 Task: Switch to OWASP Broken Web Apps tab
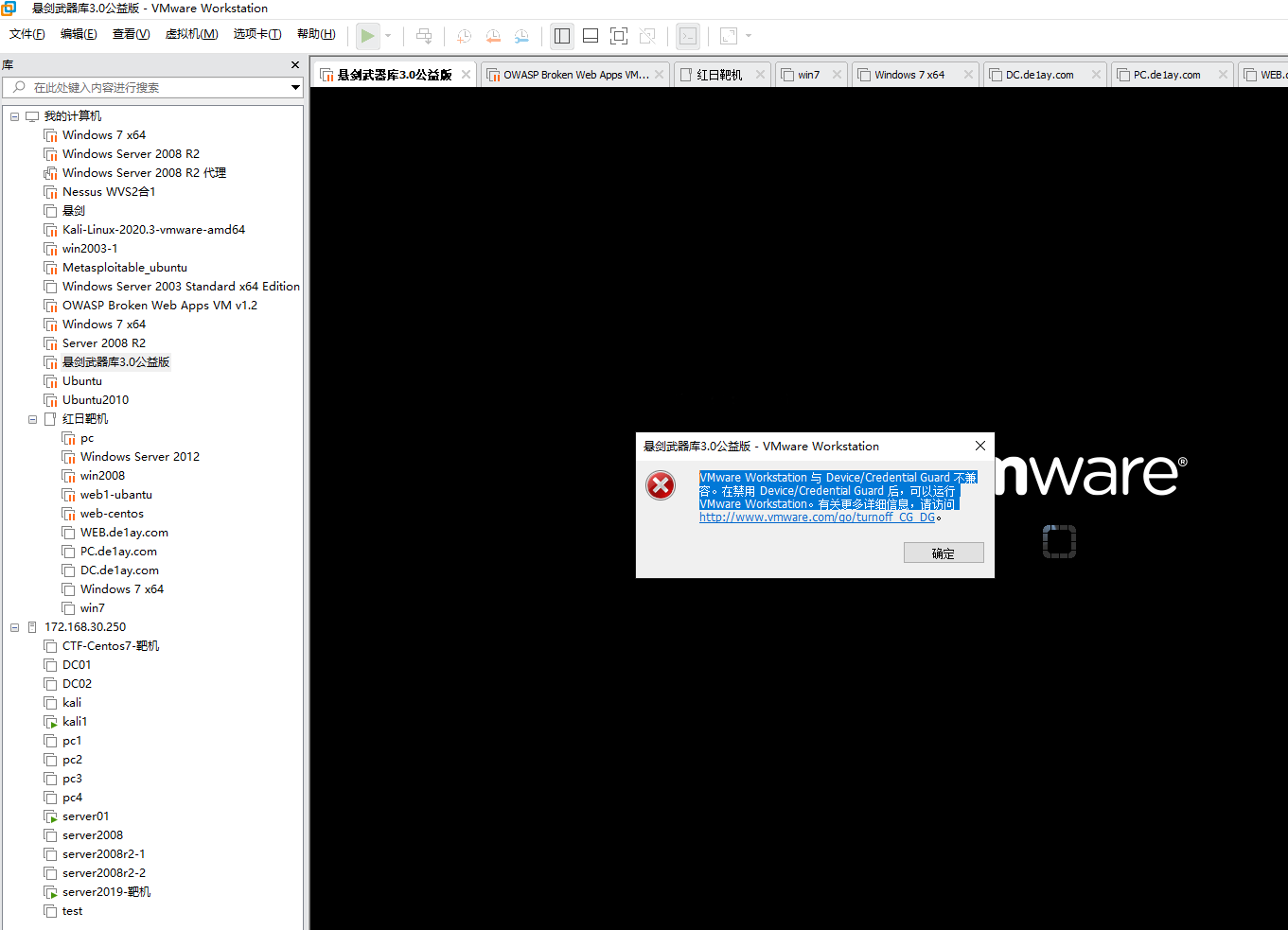(x=575, y=75)
